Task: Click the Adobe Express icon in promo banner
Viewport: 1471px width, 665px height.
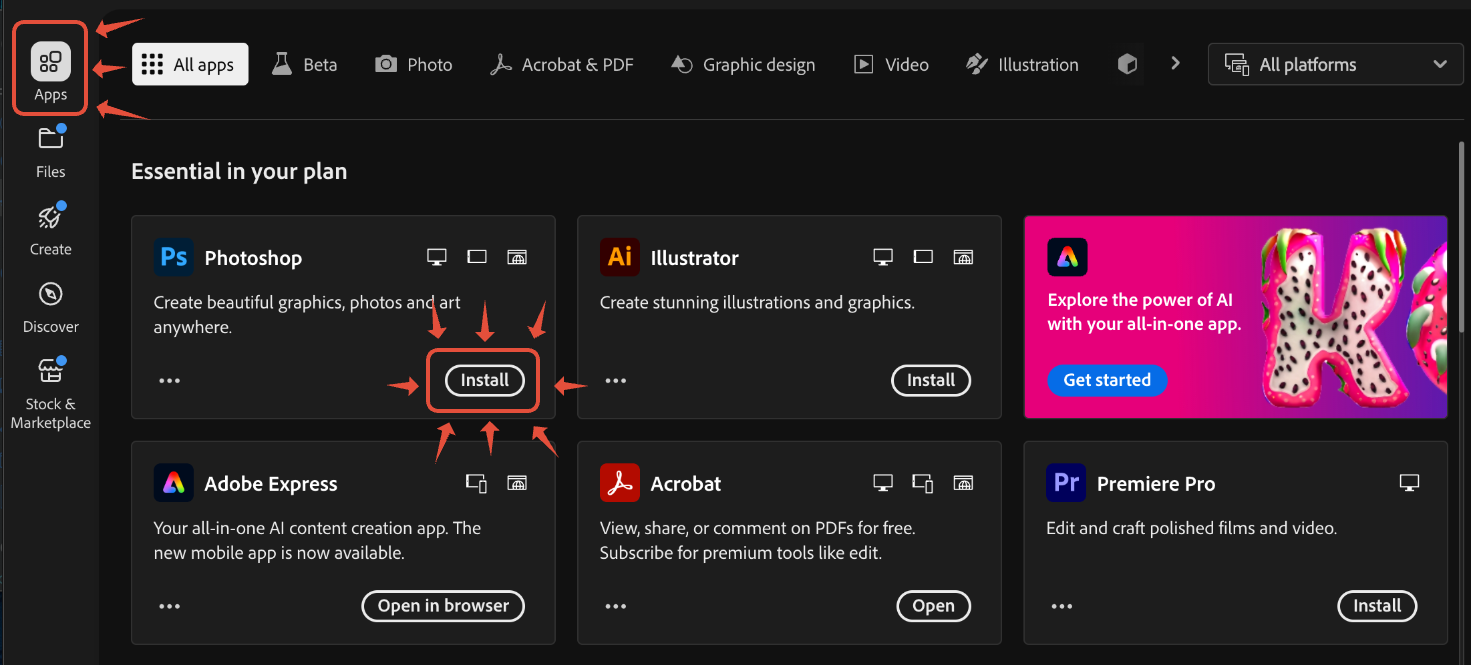Action: click(x=1067, y=257)
